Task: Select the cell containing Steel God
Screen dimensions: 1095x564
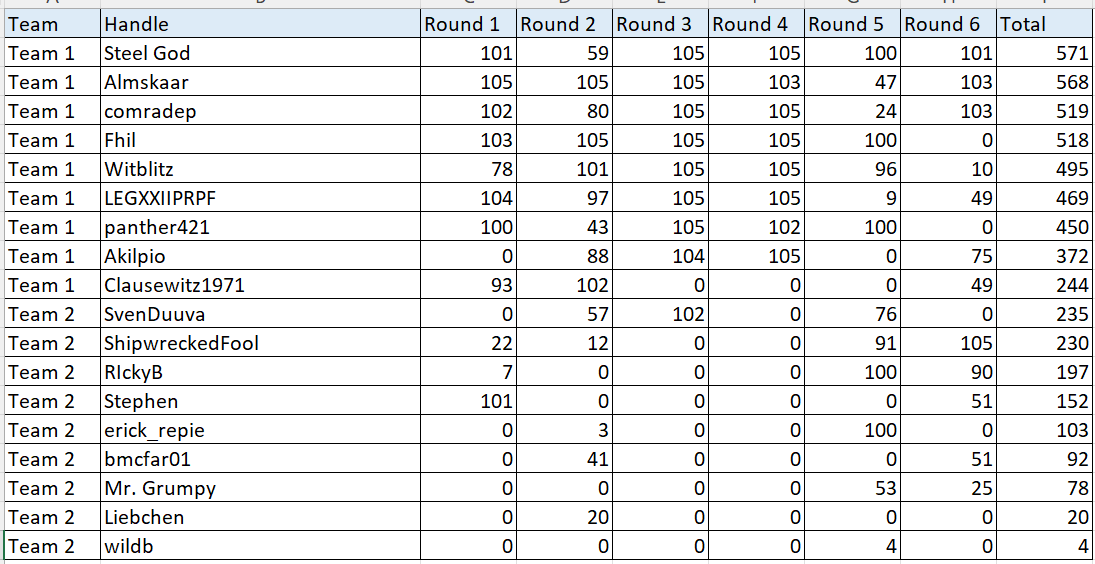Action: 260,53
